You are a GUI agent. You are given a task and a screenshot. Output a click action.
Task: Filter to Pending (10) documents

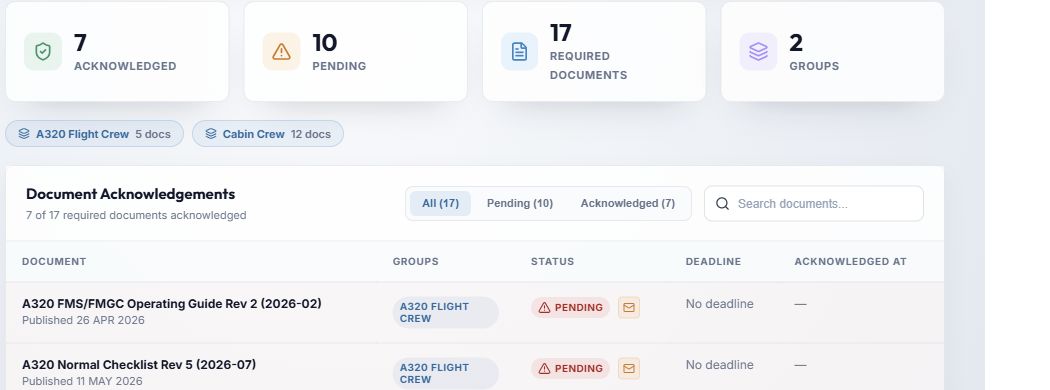(x=520, y=203)
